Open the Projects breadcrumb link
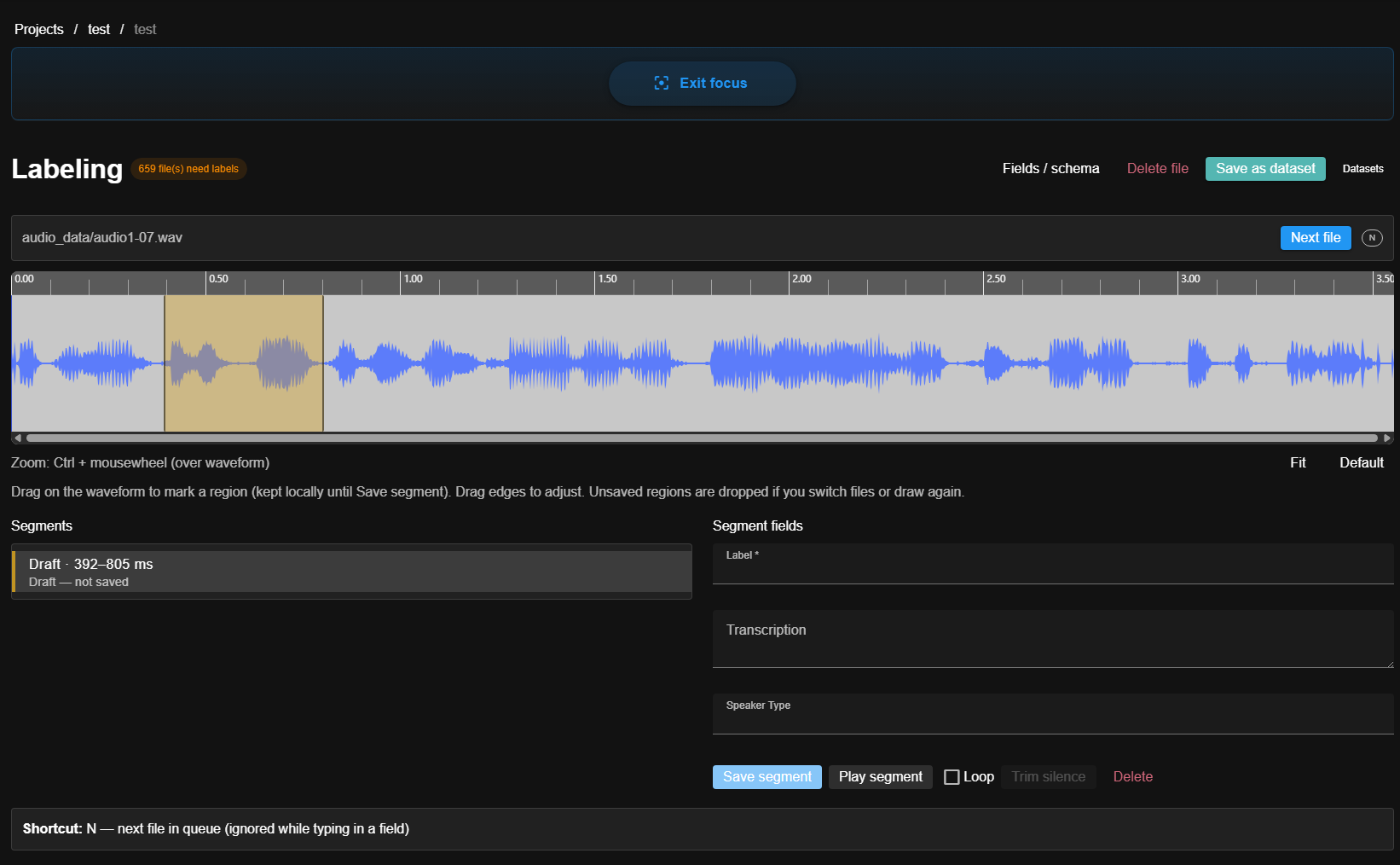This screenshot has height=865, width=1400. coord(39,29)
